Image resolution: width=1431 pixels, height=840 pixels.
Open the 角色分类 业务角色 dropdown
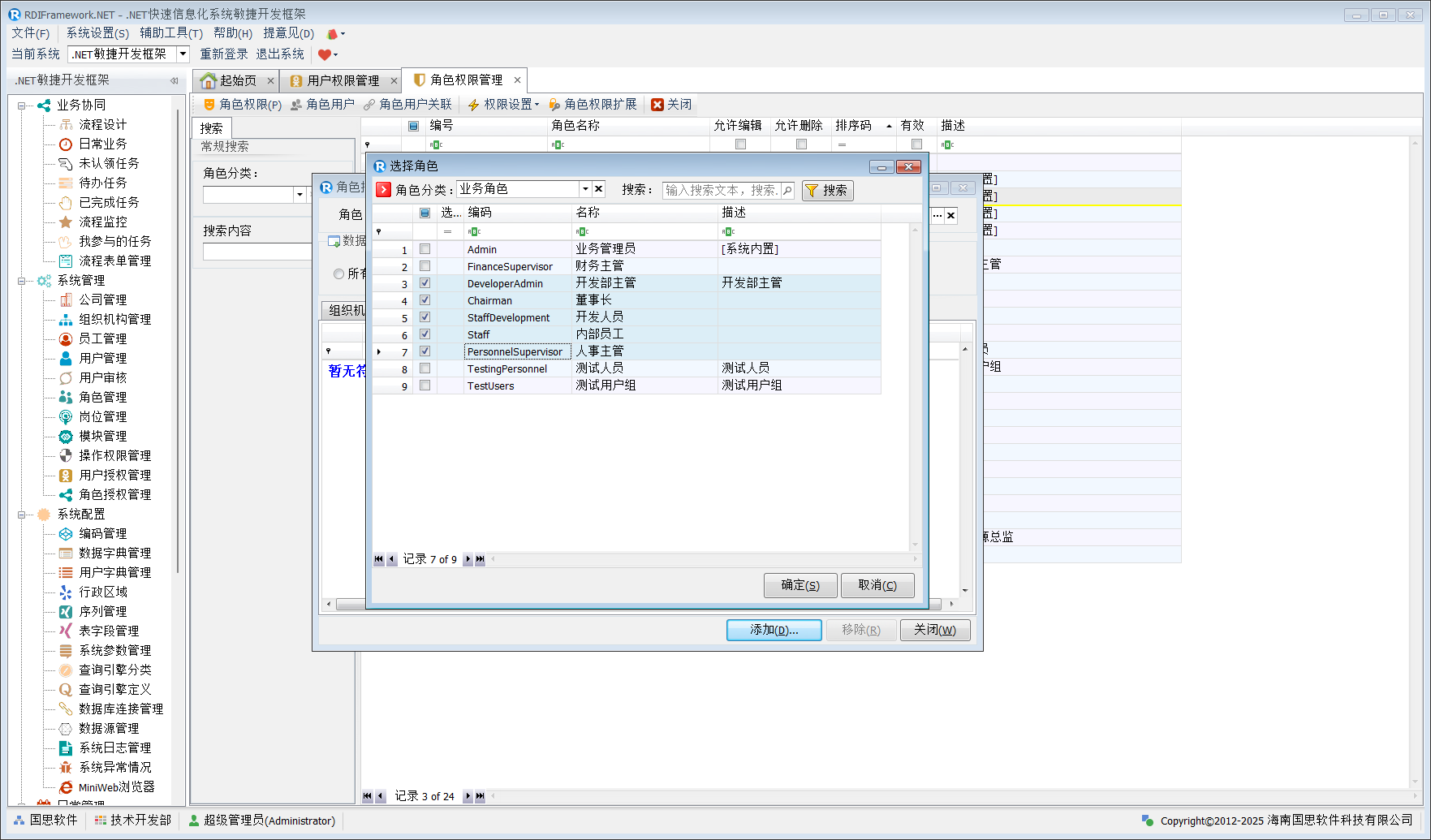(584, 189)
